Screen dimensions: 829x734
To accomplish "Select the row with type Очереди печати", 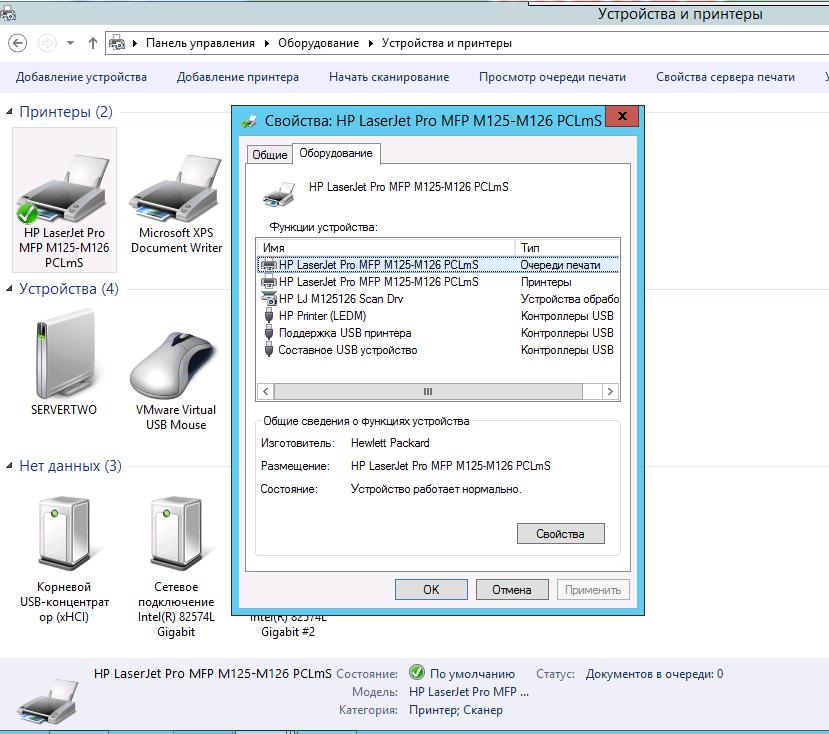I will click(438, 264).
